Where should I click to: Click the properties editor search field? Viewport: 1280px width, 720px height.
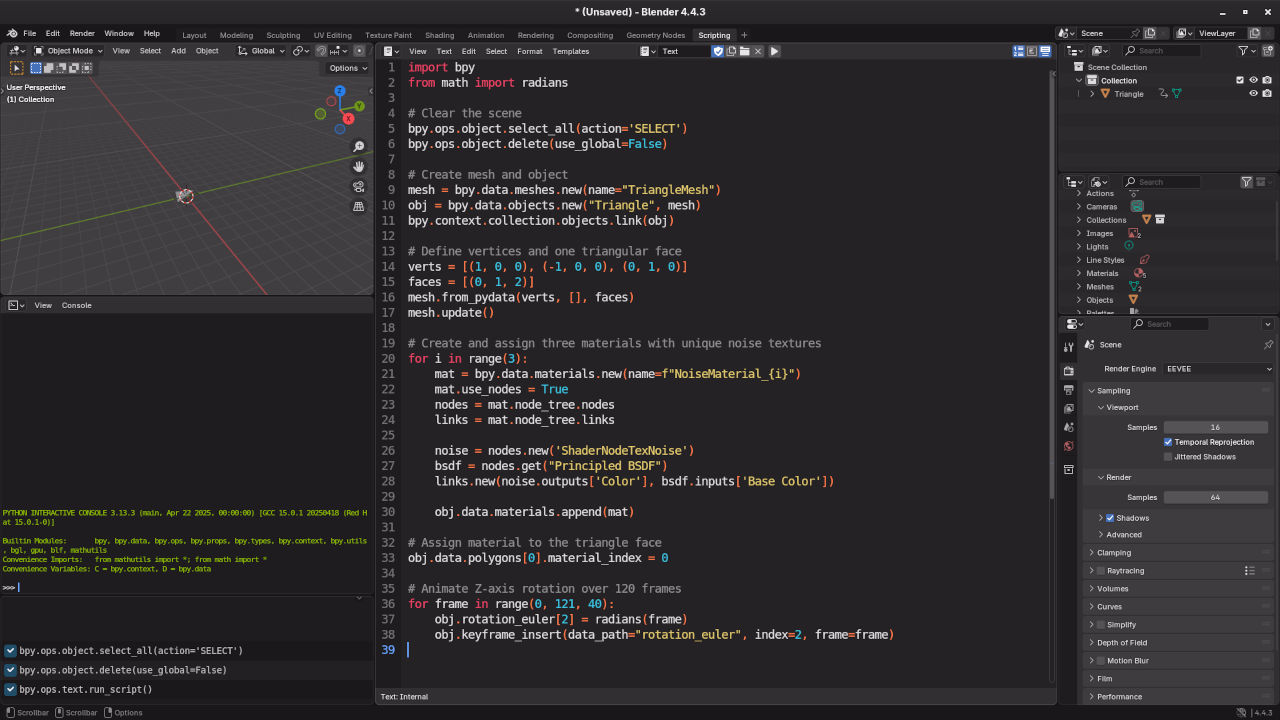point(1169,324)
